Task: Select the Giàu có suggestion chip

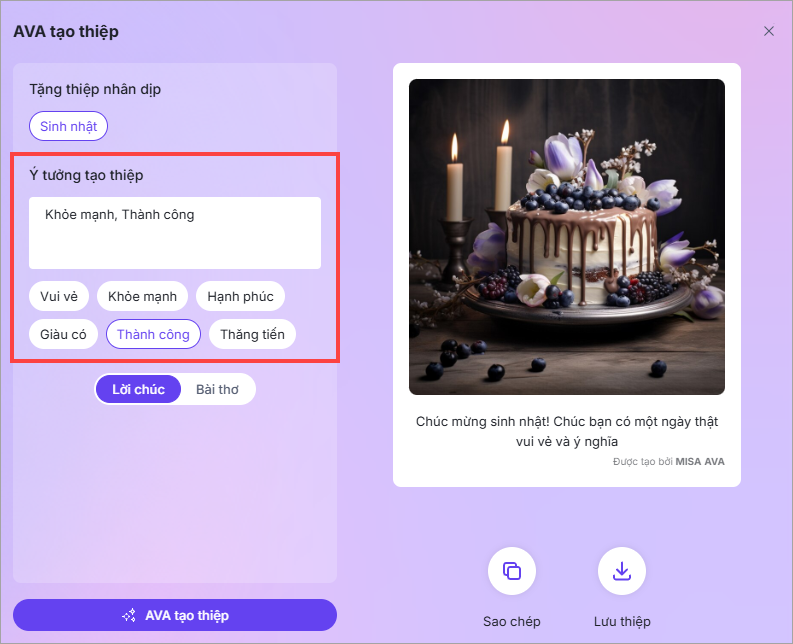Action: pyautogui.click(x=63, y=334)
